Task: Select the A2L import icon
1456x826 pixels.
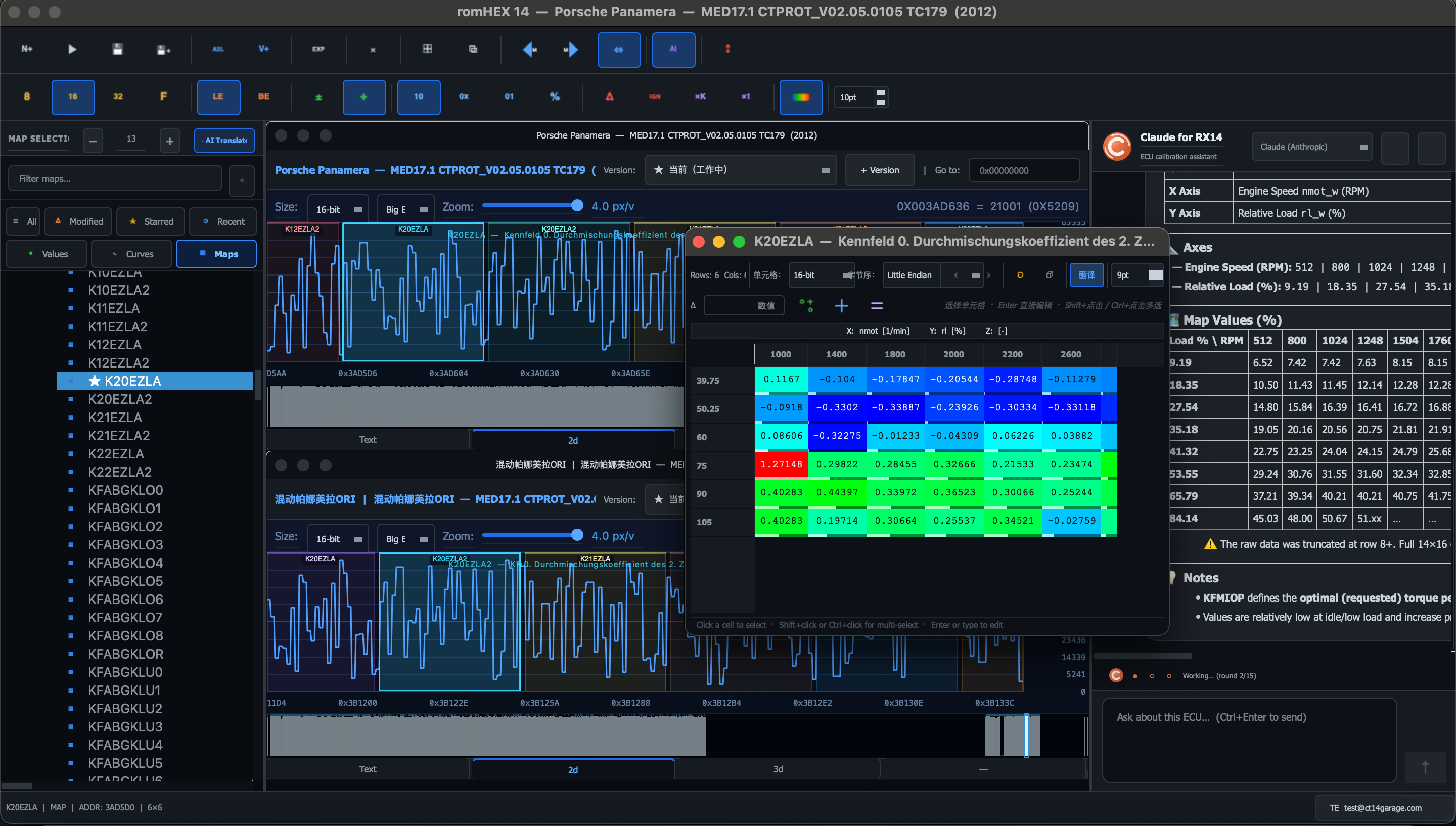Action: coord(217,50)
